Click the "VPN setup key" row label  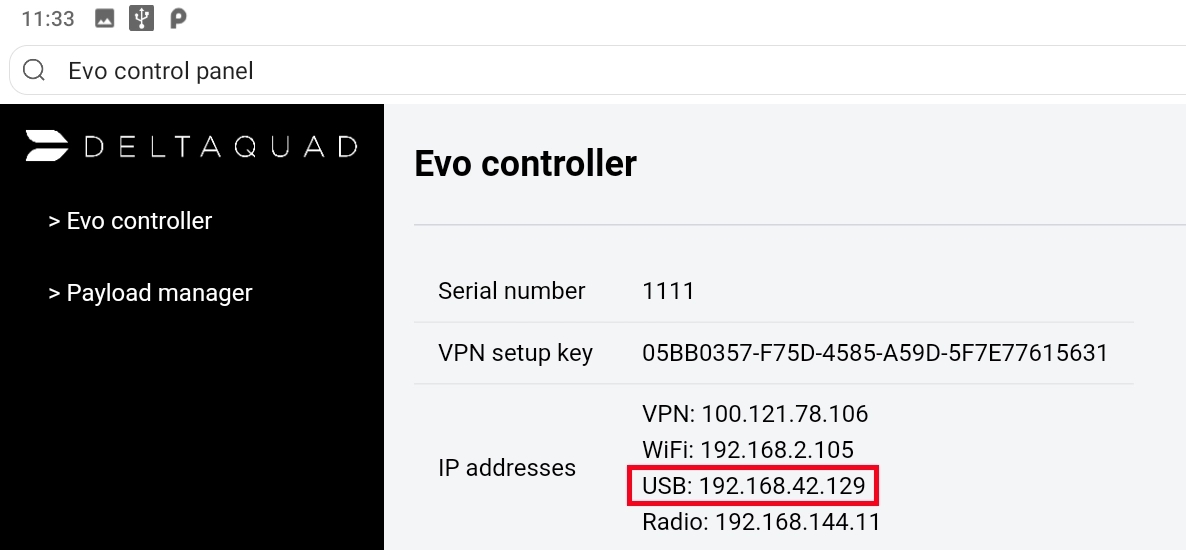515,353
